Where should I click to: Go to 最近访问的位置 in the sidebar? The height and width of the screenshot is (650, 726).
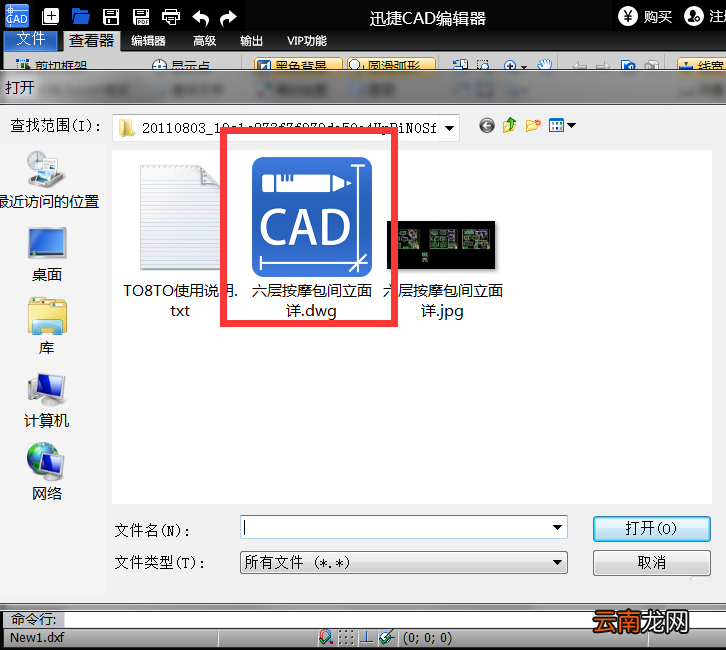pos(47,180)
